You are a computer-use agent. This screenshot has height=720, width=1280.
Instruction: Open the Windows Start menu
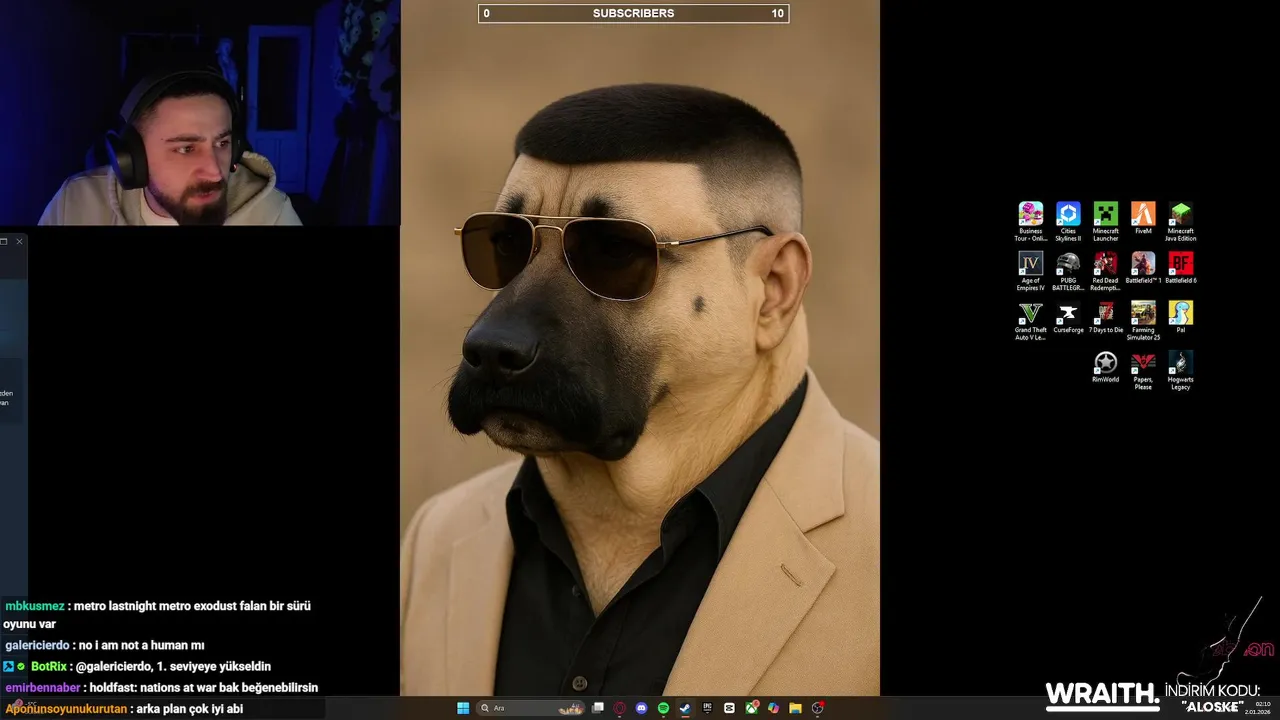[x=463, y=708]
